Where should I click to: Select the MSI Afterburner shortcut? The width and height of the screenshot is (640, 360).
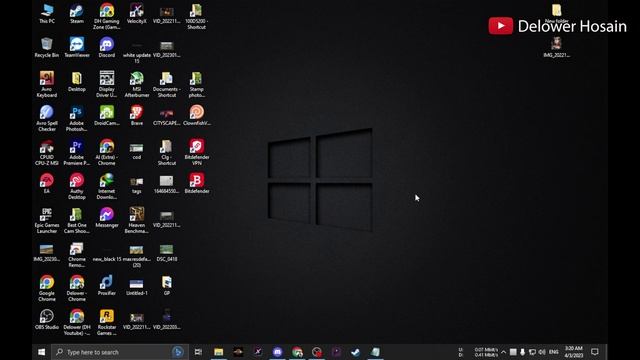coord(137,84)
